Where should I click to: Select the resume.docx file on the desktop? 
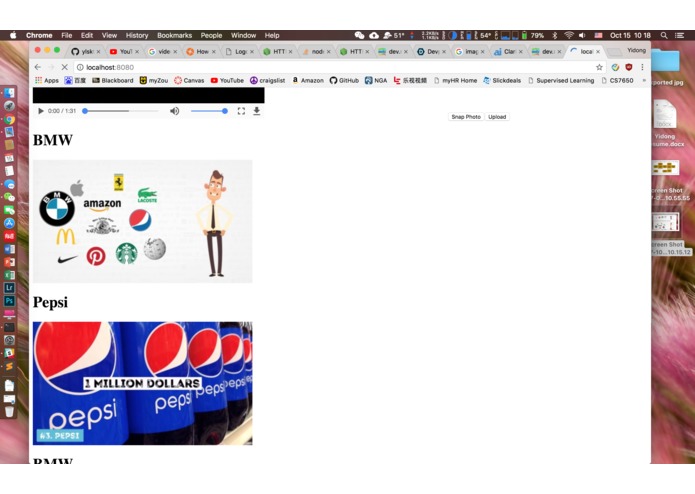click(666, 124)
